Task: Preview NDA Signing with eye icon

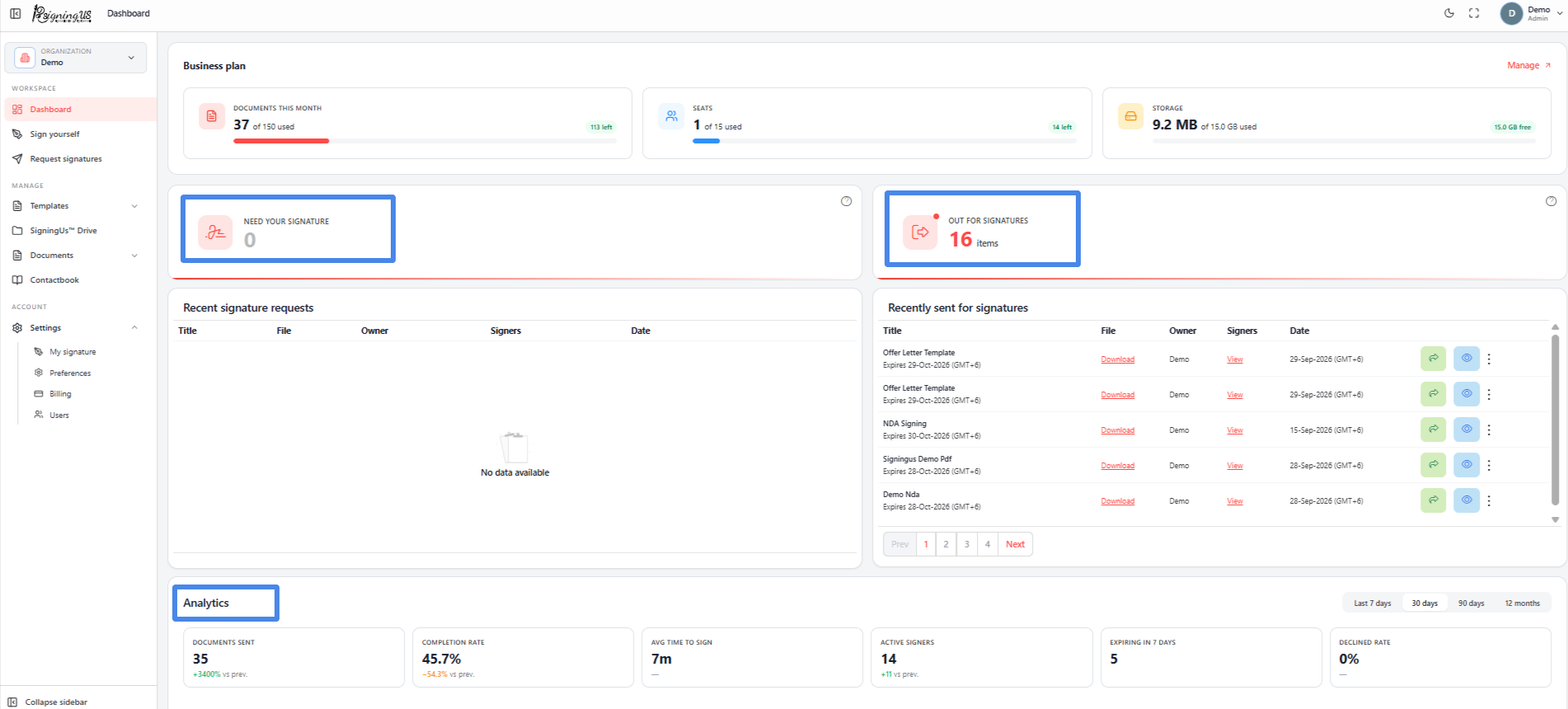Action: [1466, 430]
